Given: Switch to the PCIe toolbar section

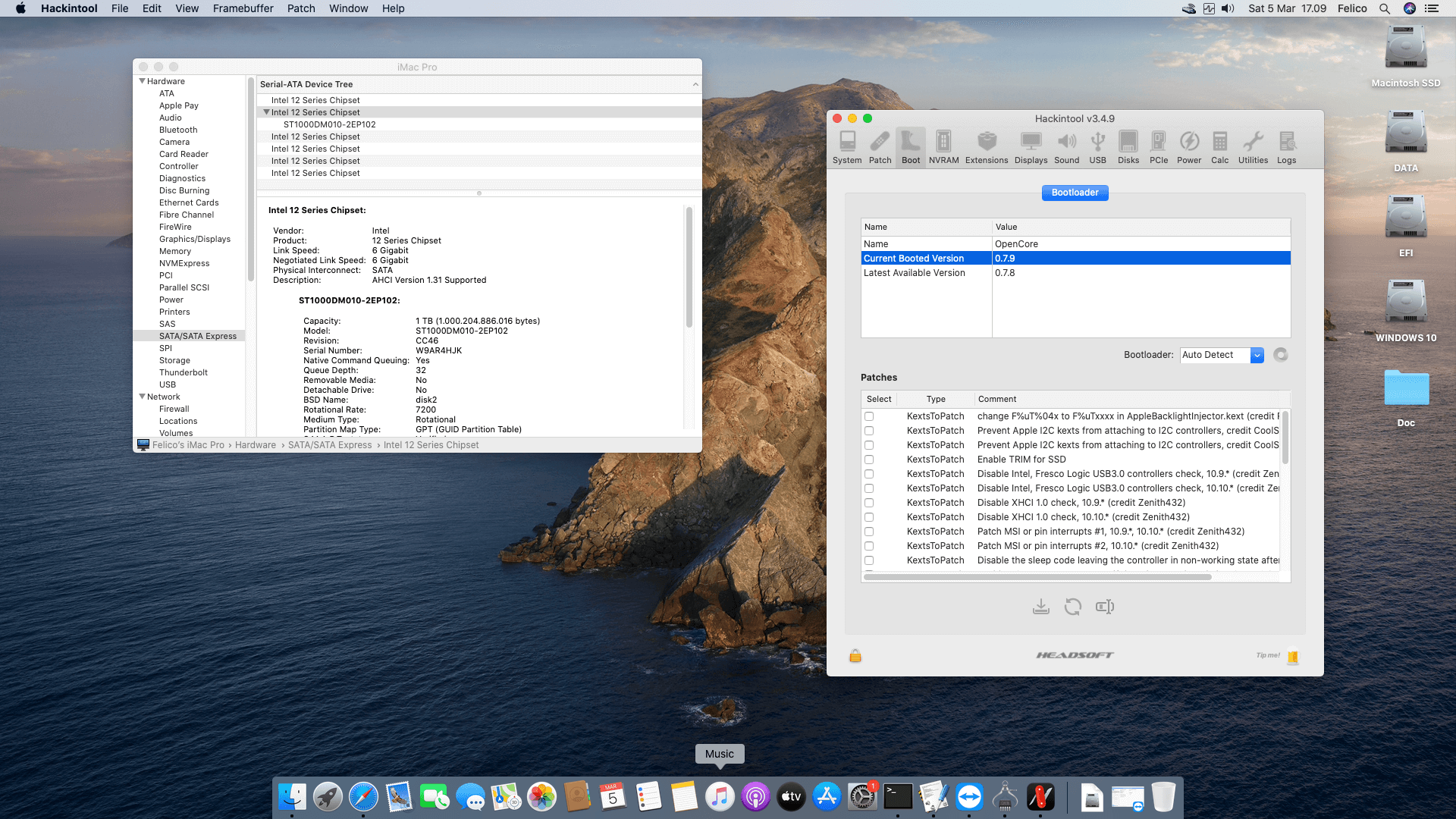Looking at the screenshot, I should [1158, 147].
